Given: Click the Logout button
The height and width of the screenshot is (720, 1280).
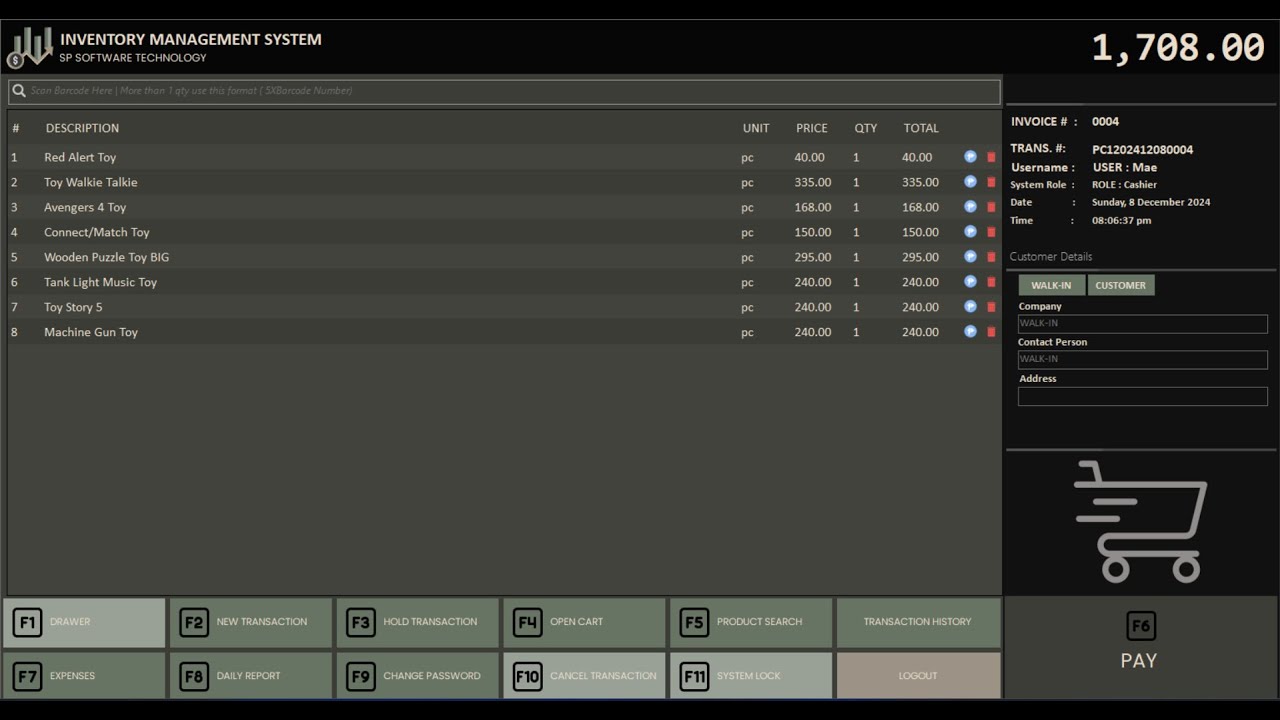Looking at the screenshot, I should (x=918, y=676).
